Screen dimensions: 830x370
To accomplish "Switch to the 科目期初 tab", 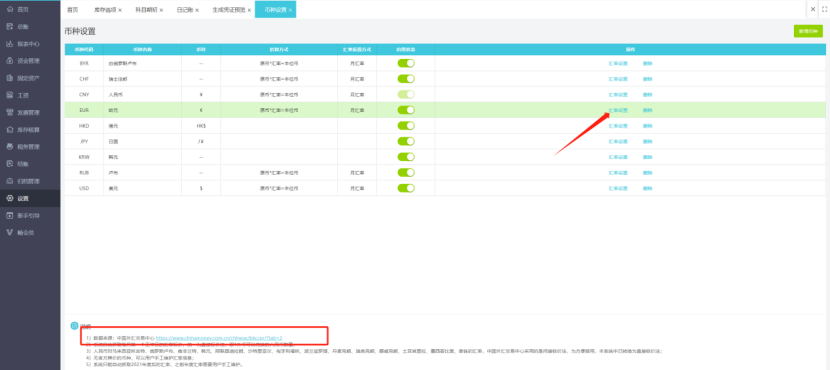I will point(148,10).
